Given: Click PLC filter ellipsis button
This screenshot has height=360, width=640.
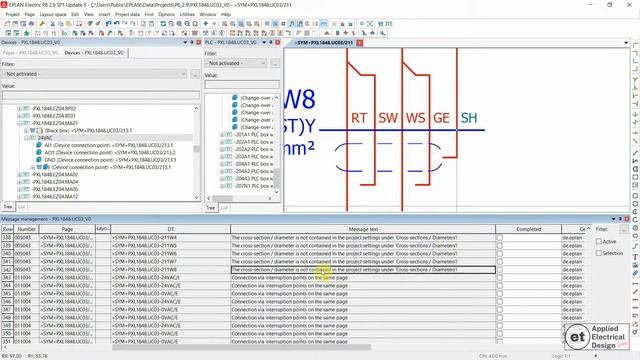Looking at the screenshot, I should (275, 63).
